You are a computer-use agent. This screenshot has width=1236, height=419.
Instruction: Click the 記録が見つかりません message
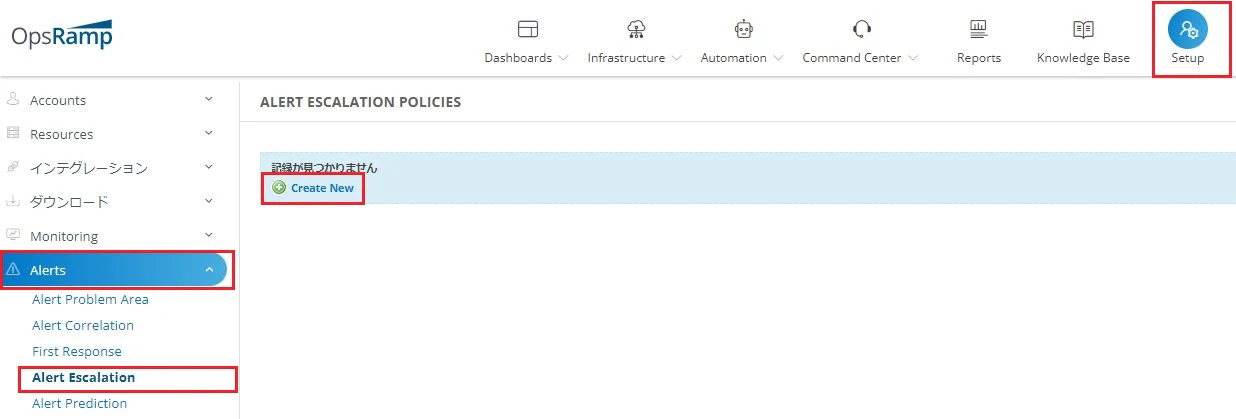point(325,168)
